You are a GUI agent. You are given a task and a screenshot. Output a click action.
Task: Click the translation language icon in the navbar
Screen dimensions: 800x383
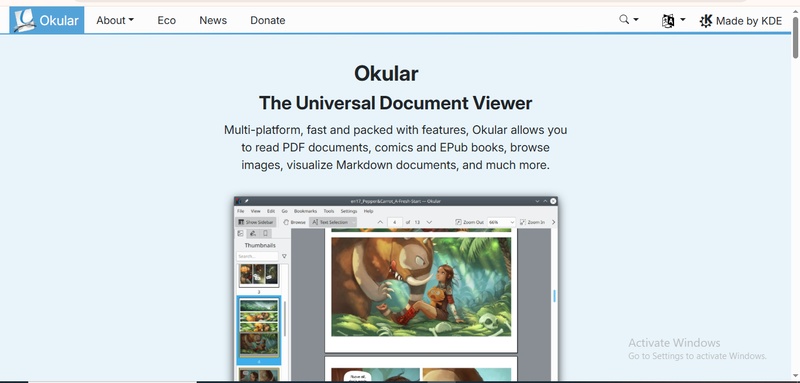tap(668, 20)
